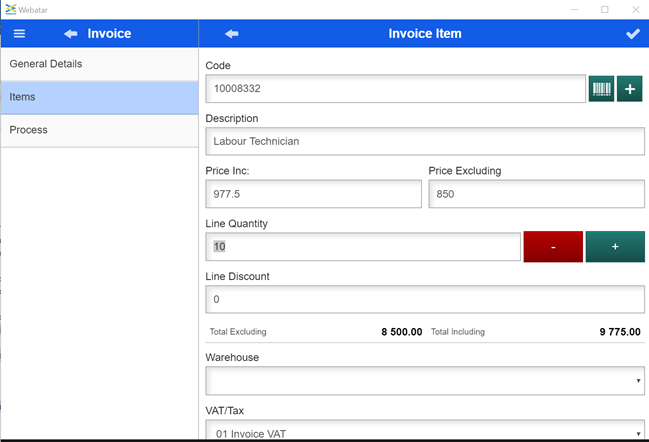
Task: Confirm invoice item with checkmark icon
Action: point(632,34)
